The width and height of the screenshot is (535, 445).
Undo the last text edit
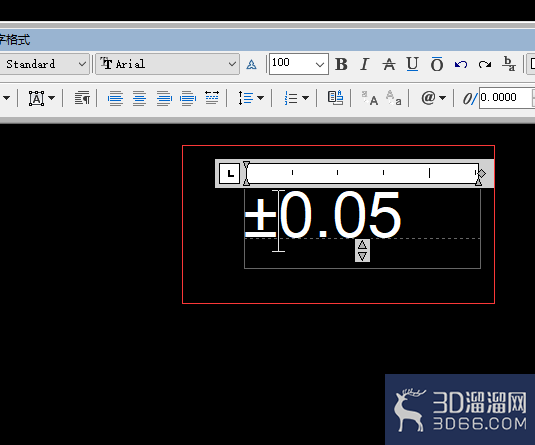pyautogui.click(x=461, y=64)
